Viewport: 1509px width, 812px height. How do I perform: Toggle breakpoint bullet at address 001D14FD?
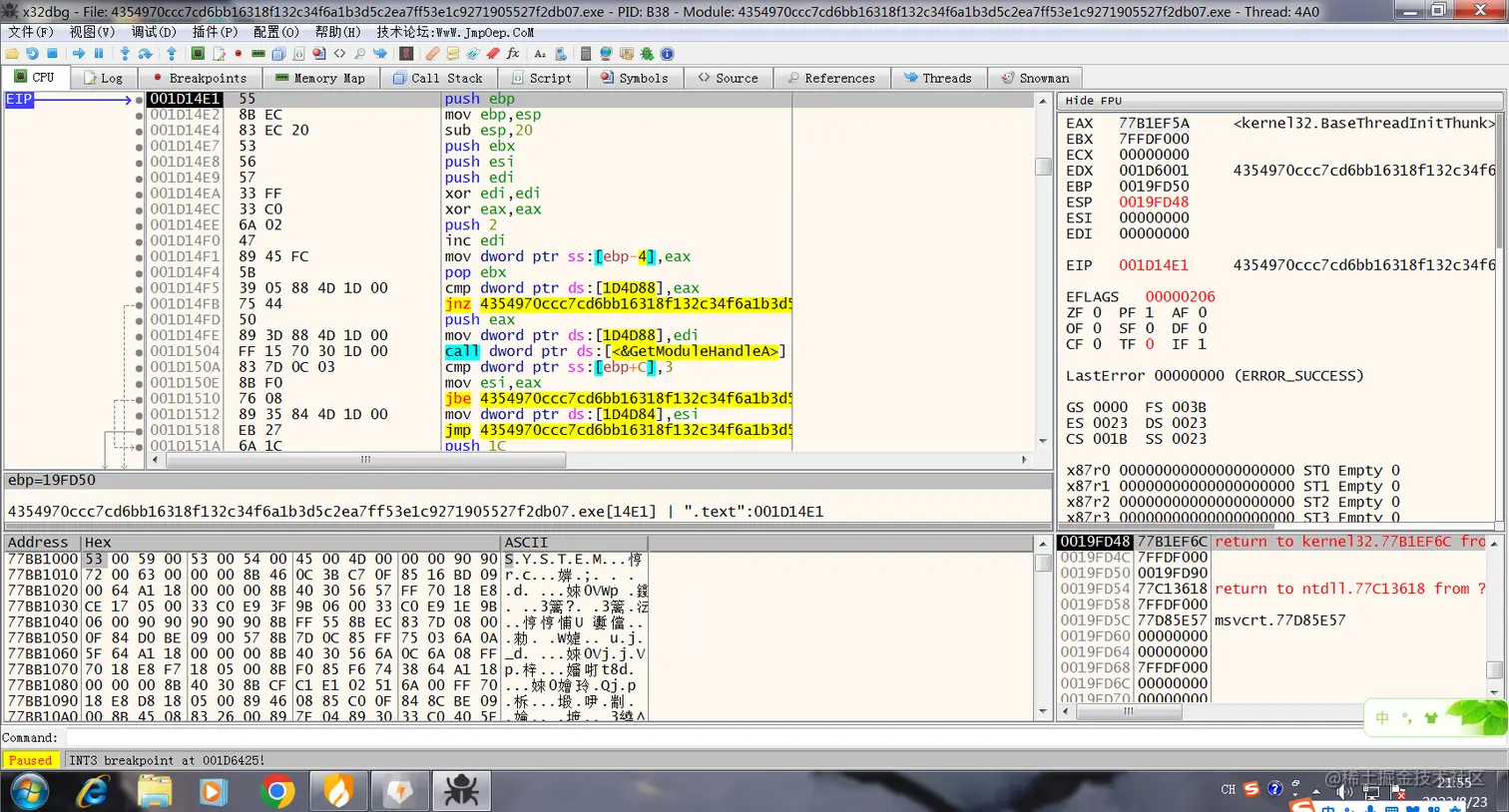tap(139, 320)
